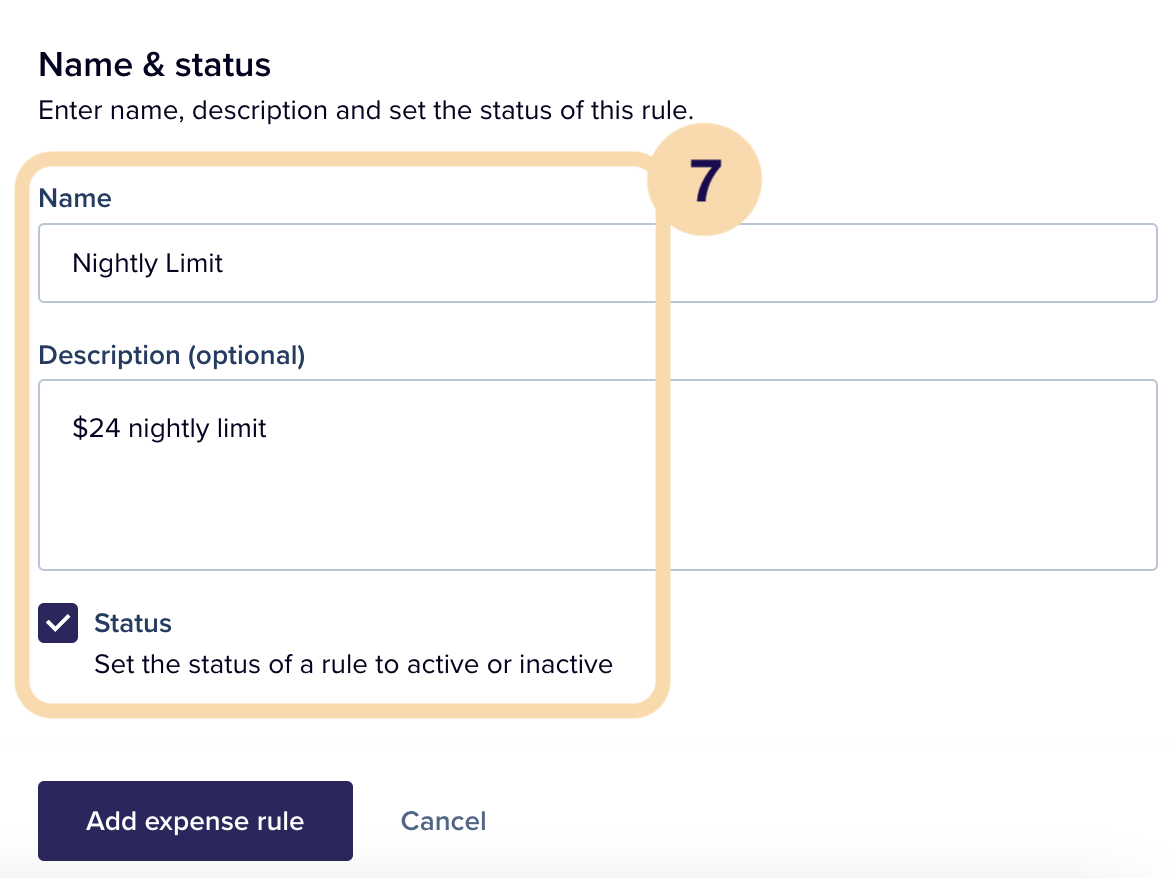Click the Name field label
Viewport: 1172px width, 878px height.
tap(75, 198)
